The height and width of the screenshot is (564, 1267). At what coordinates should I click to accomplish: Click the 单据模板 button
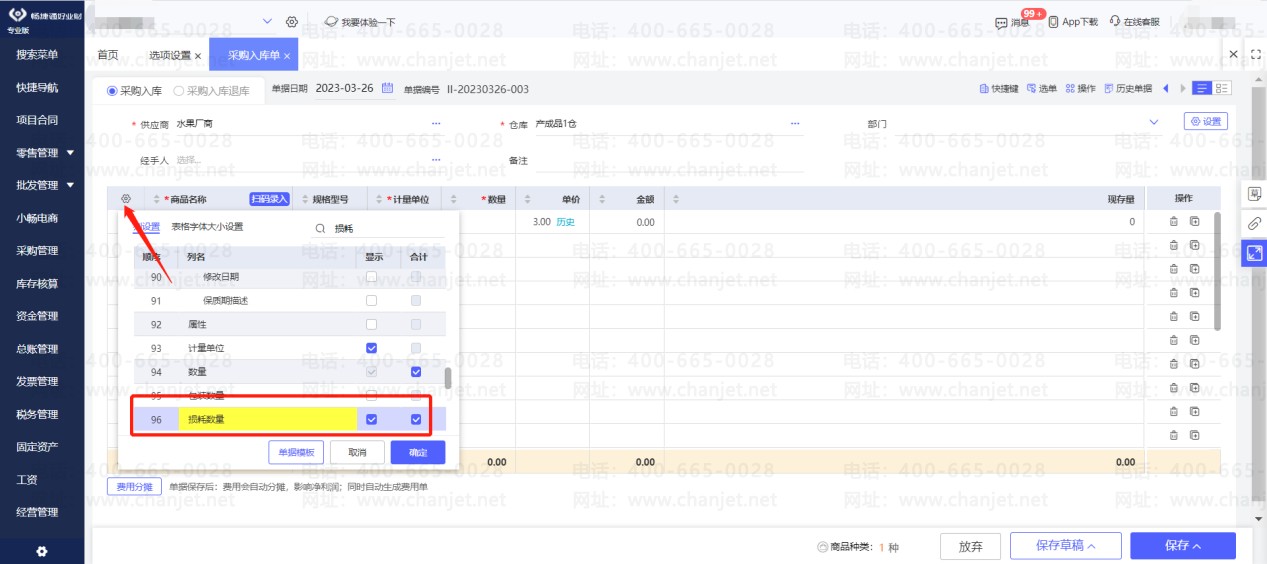(x=296, y=452)
